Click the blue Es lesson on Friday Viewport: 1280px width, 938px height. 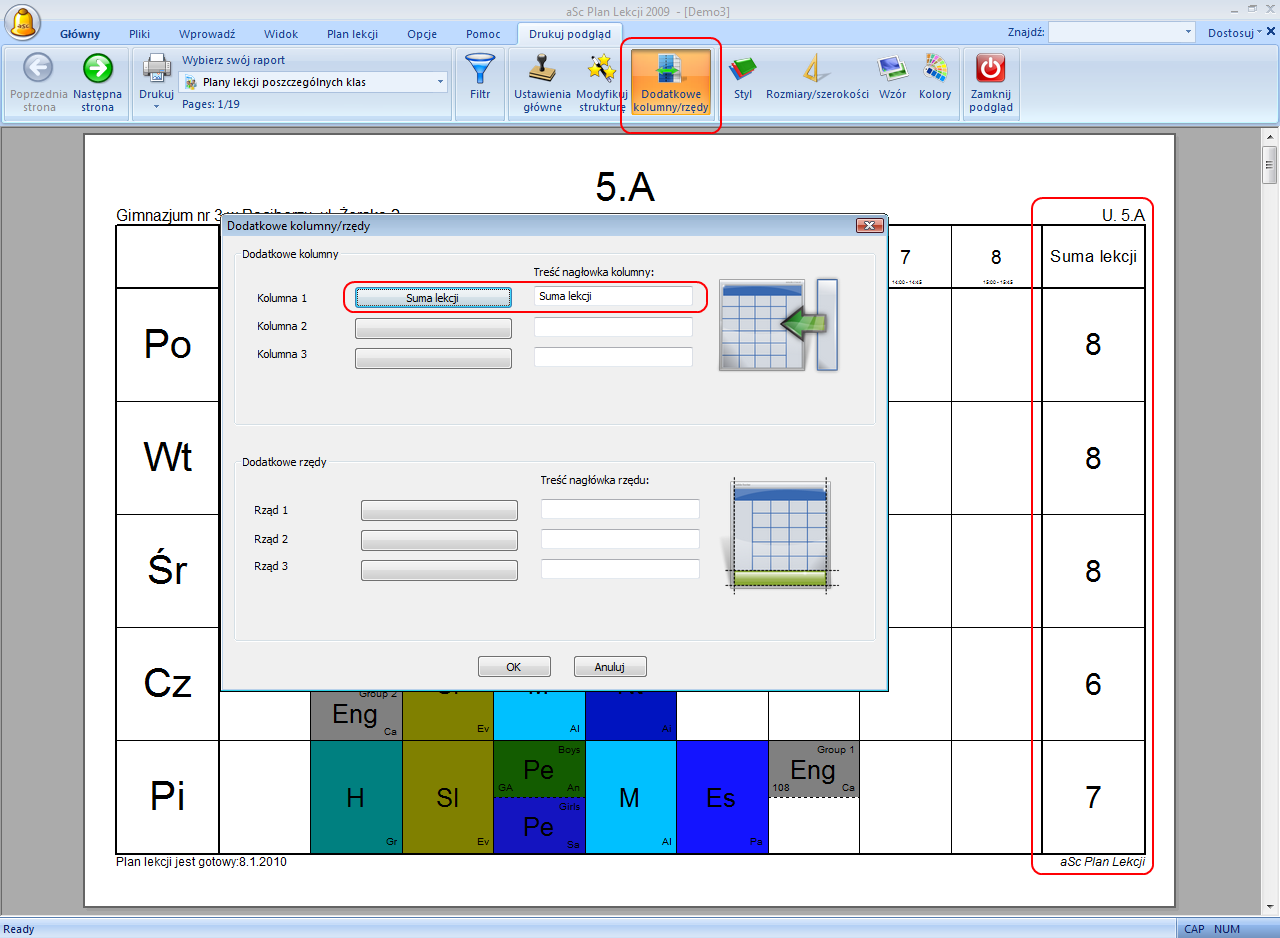(722, 797)
